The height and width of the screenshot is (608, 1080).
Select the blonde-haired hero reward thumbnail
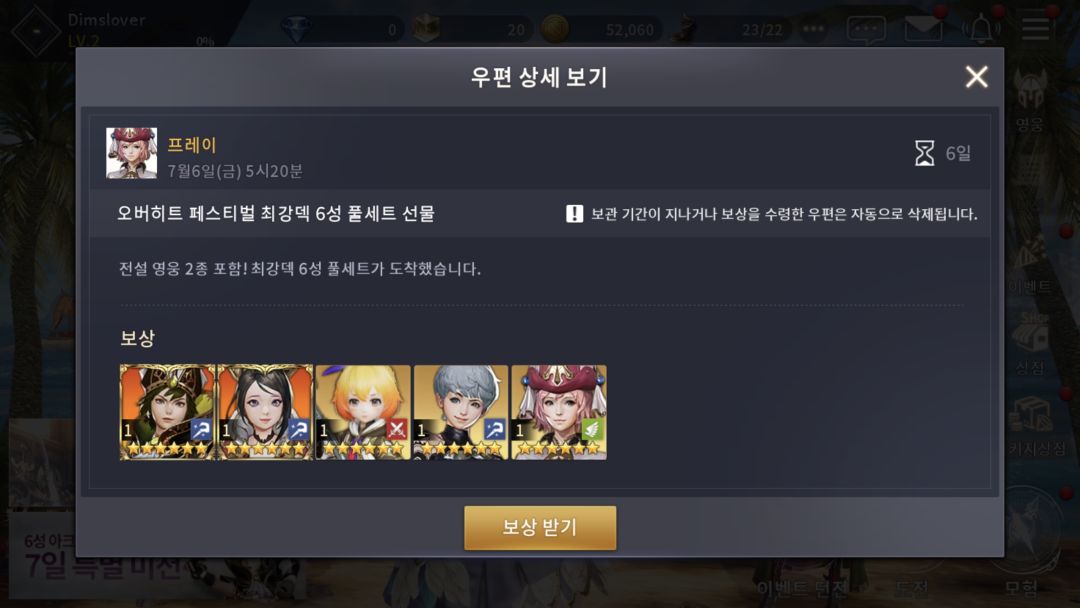pyautogui.click(x=363, y=412)
